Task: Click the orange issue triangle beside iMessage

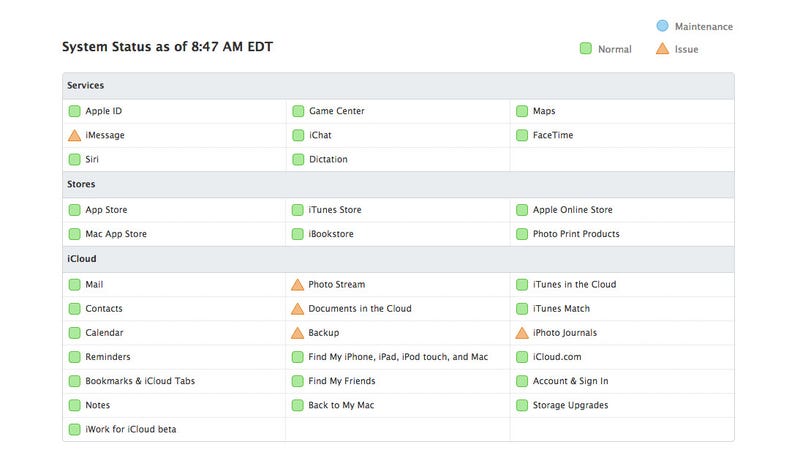Action: [x=74, y=135]
